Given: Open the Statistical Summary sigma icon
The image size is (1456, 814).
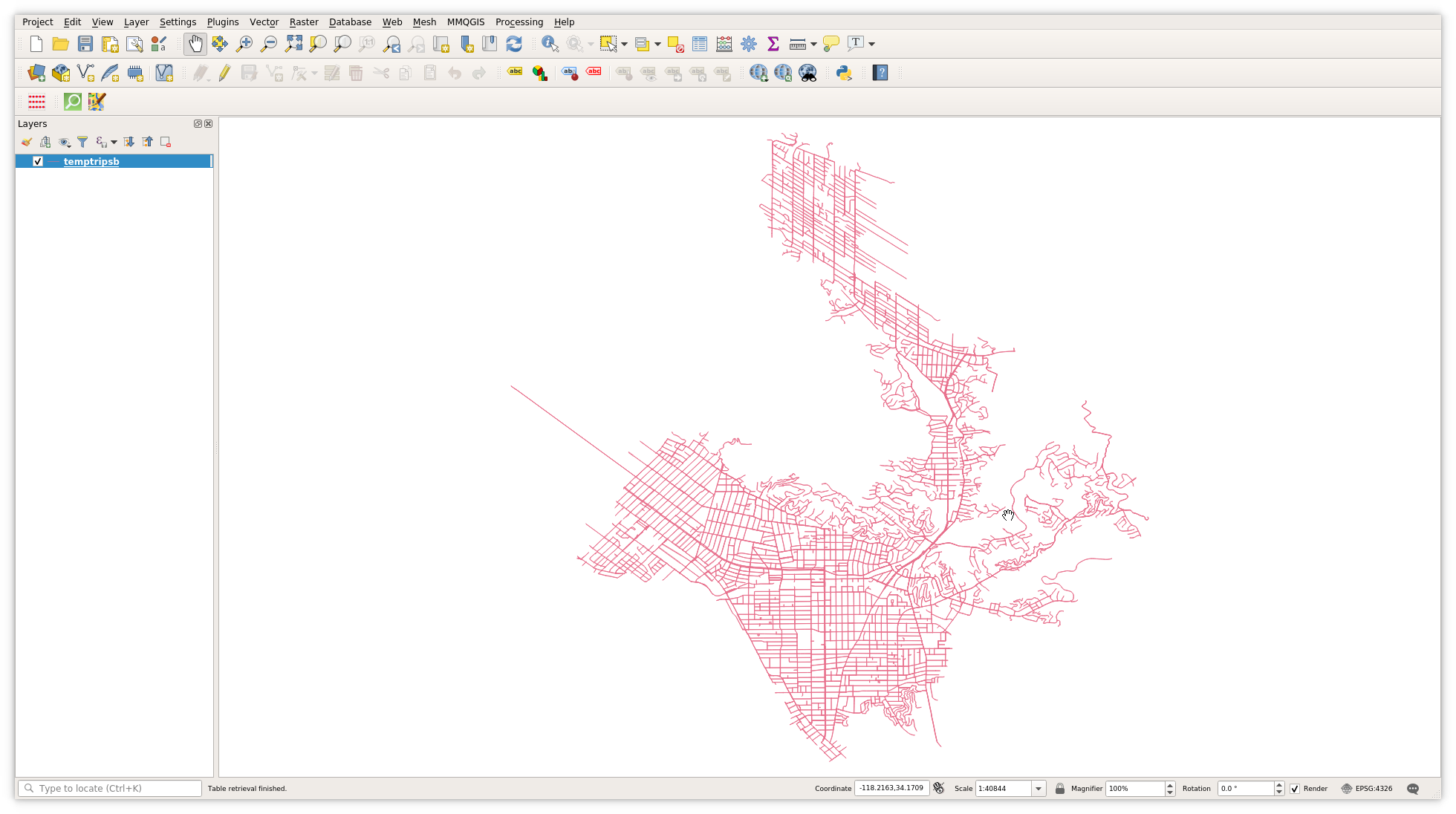Looking at the screenshot, I should 773,44.
